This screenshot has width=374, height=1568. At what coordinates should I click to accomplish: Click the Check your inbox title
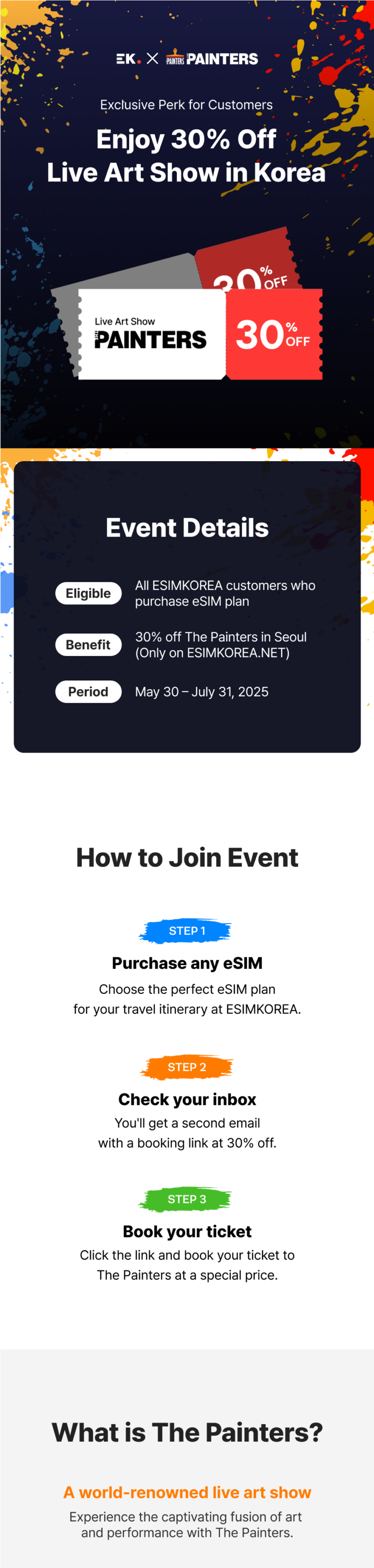coord(187,1099)
